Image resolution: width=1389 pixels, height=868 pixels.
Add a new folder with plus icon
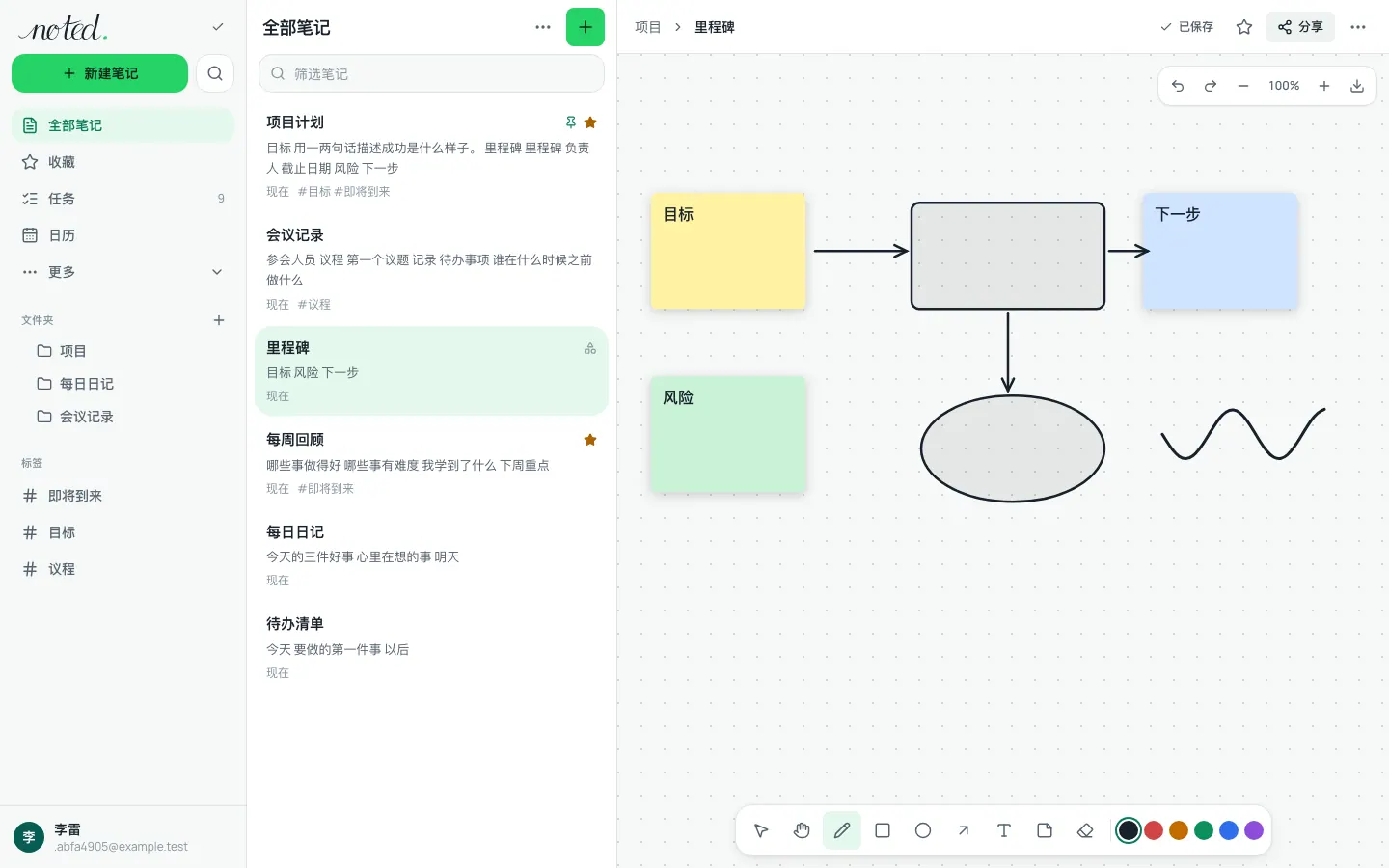pos(219,320)
